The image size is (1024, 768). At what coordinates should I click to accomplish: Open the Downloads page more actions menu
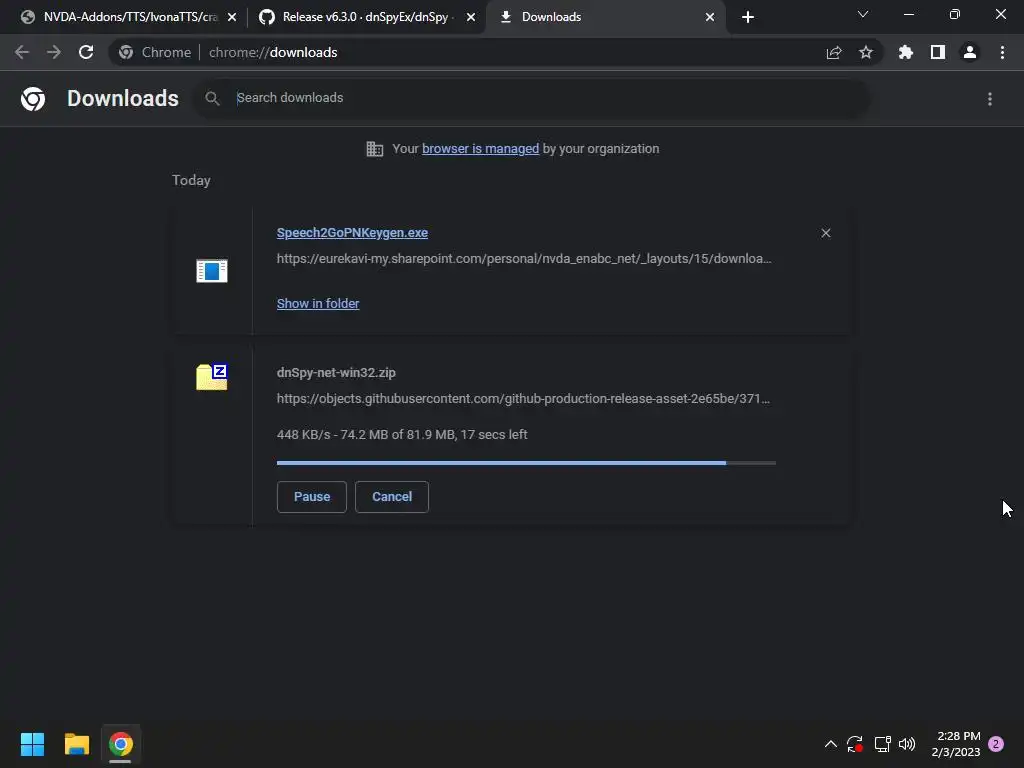(990, 99)
